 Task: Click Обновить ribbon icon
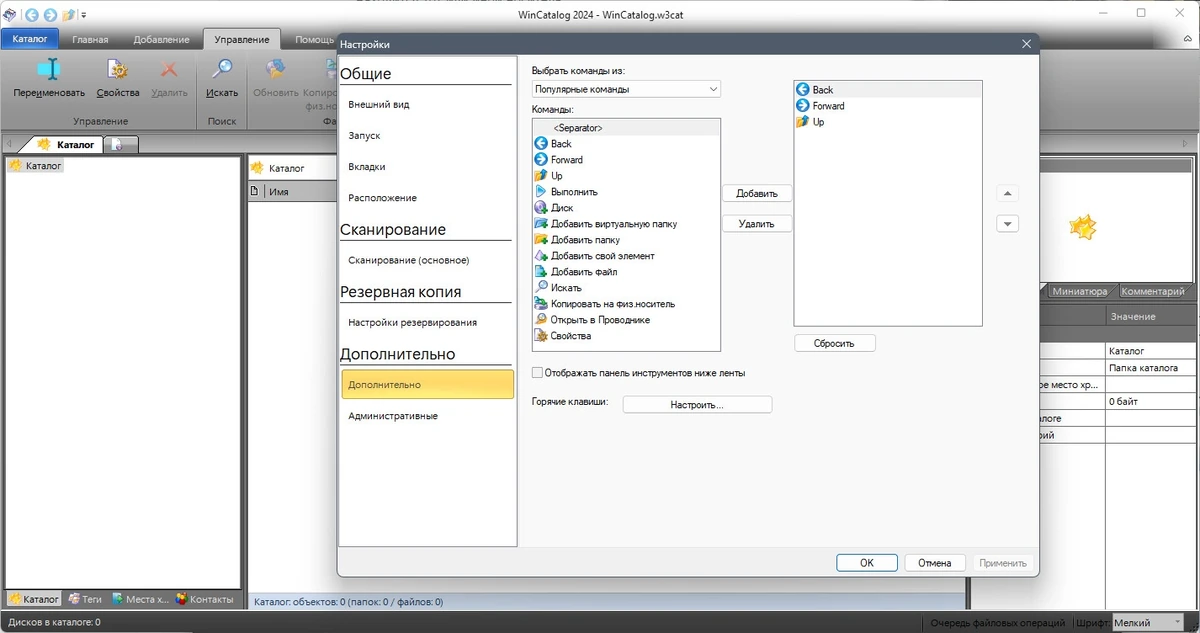(x=275, y=69)
